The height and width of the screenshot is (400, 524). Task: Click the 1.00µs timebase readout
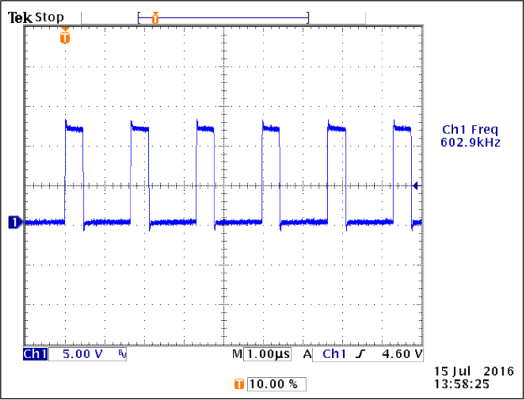(x=268, y=354)
